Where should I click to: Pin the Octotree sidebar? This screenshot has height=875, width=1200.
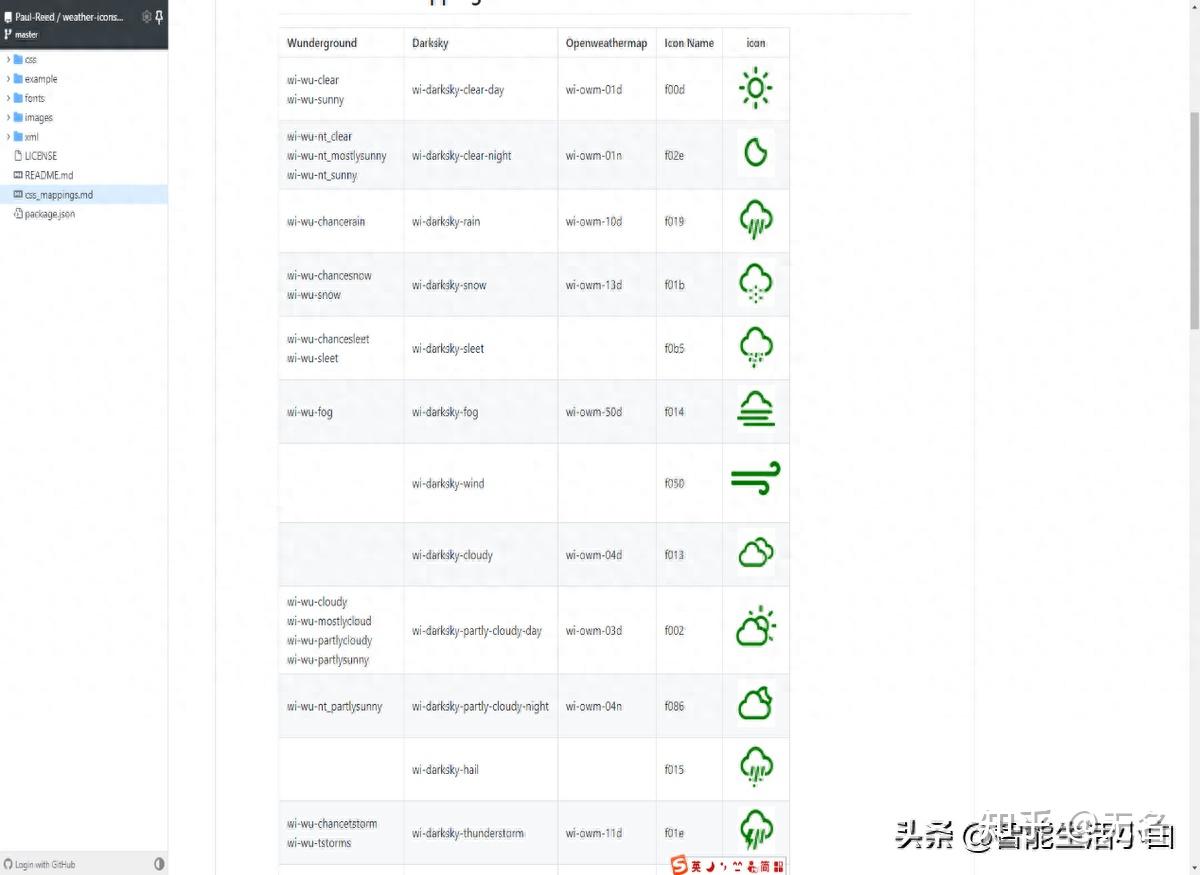(159, 16)
